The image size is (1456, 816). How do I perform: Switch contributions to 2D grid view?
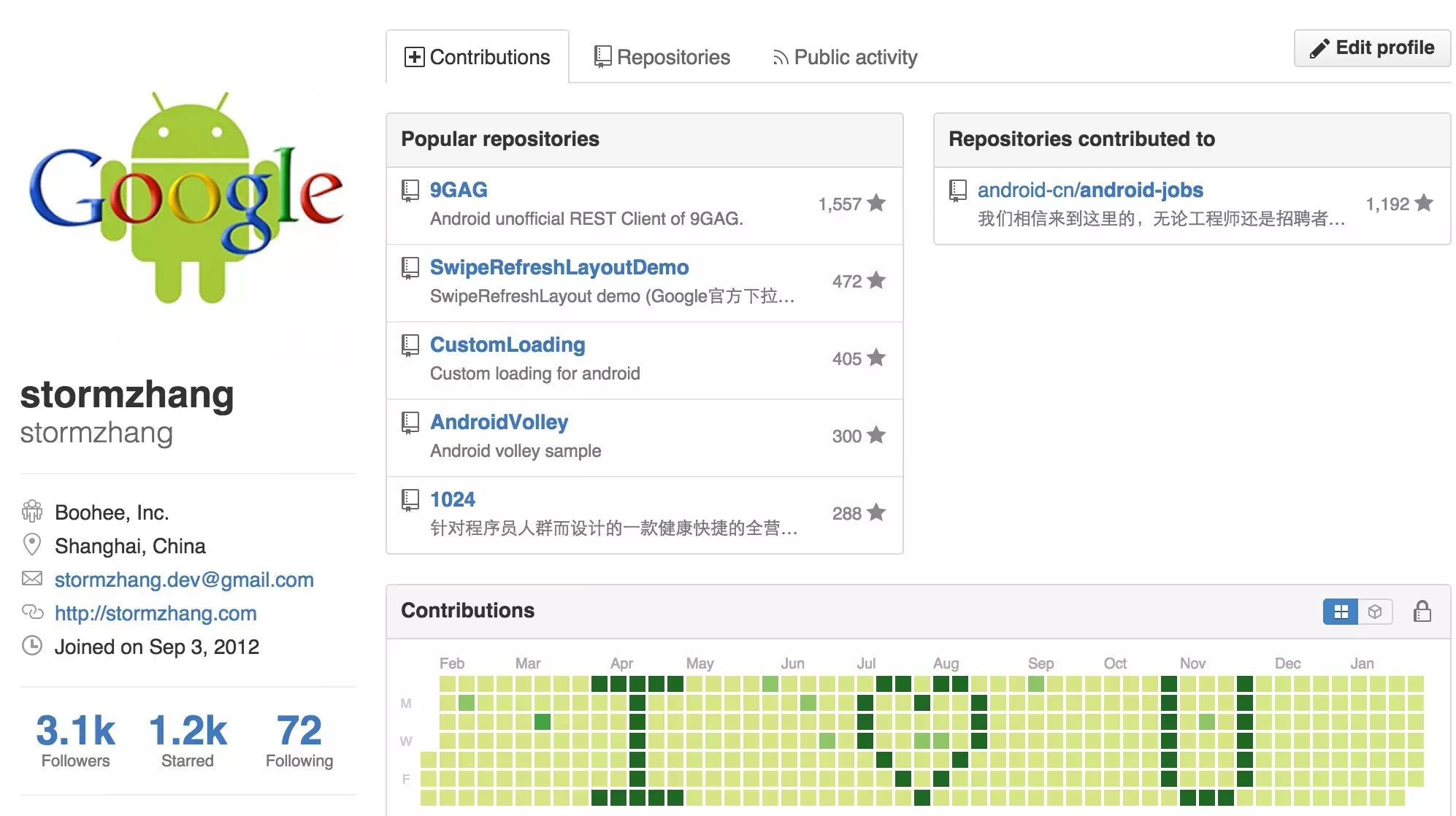tap(1341, 612)
